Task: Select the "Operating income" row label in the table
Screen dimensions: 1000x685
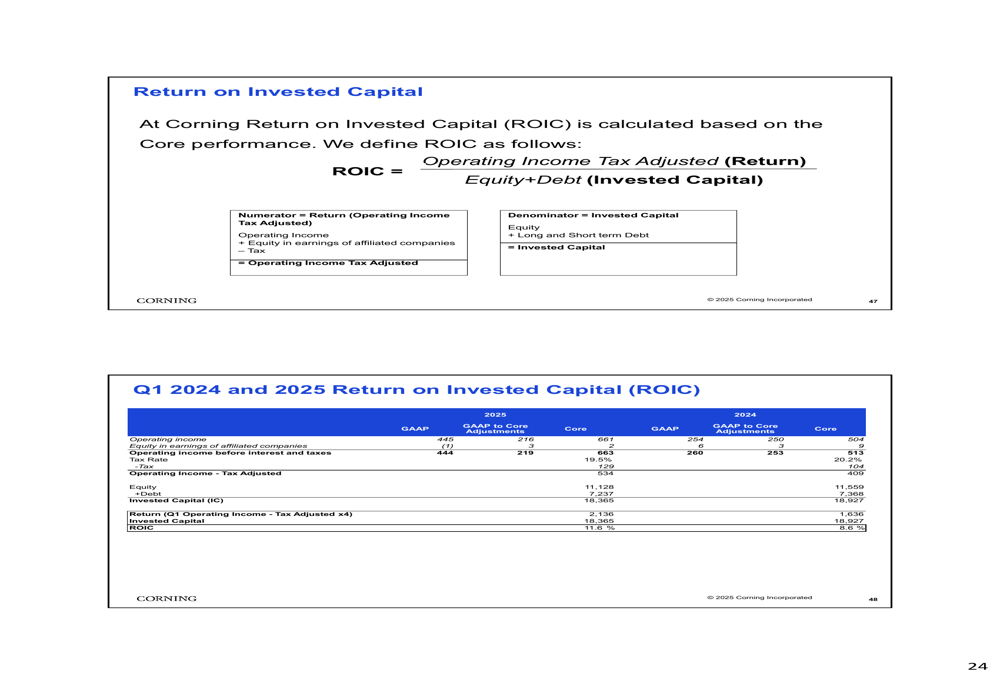Action: point(168,439)
